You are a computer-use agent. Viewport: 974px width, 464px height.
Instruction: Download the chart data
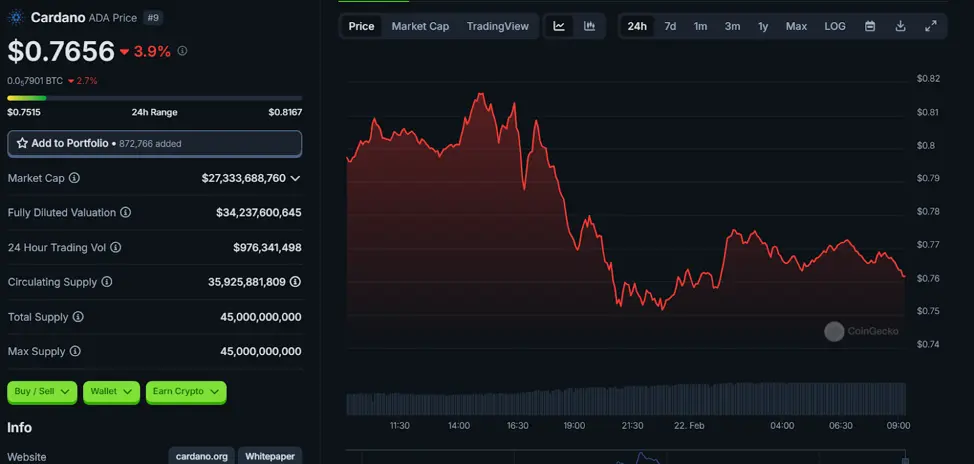point(900,26)
